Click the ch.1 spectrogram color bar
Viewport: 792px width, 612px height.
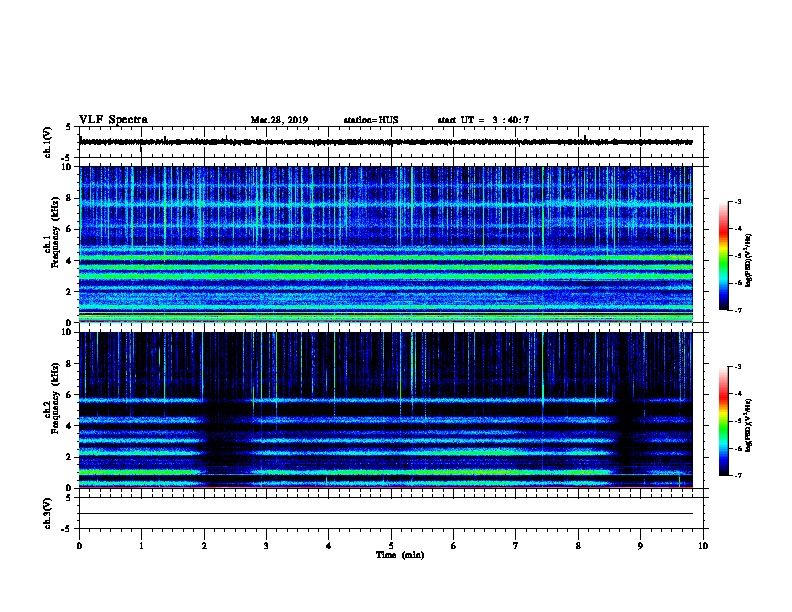(x=723, y=256)
